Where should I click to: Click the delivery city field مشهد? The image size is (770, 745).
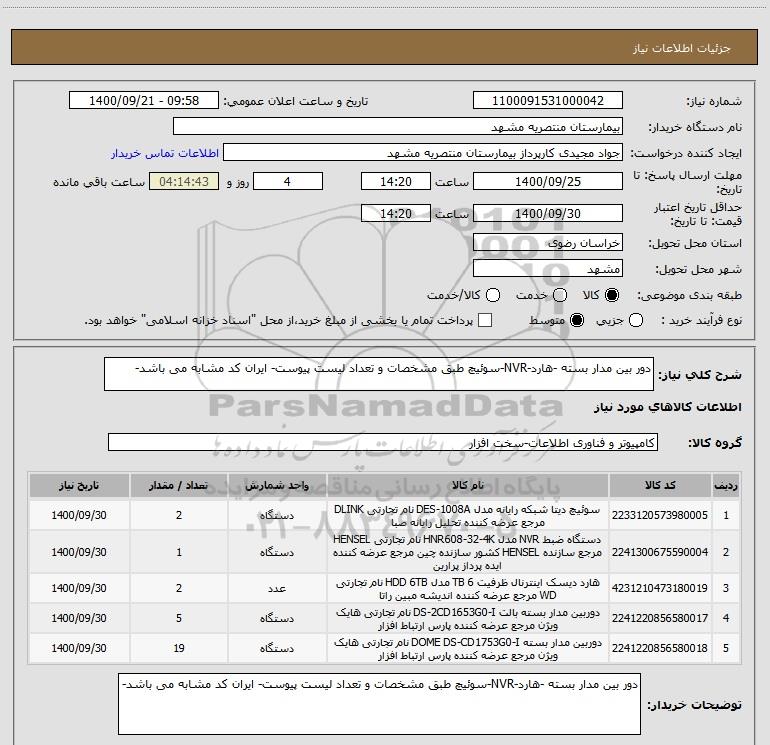[x=548, y=269]
